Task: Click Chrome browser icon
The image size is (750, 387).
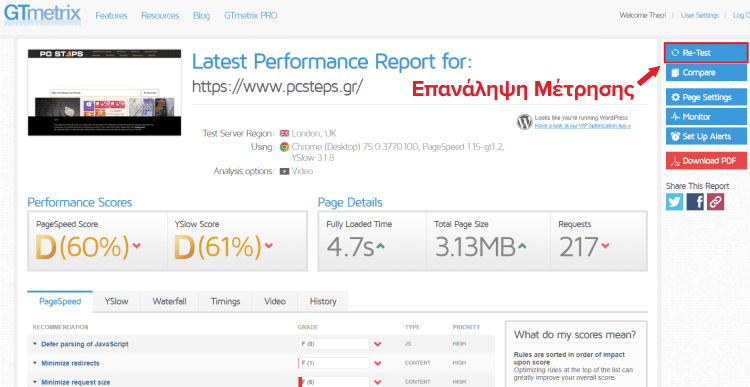Action: 285,147
